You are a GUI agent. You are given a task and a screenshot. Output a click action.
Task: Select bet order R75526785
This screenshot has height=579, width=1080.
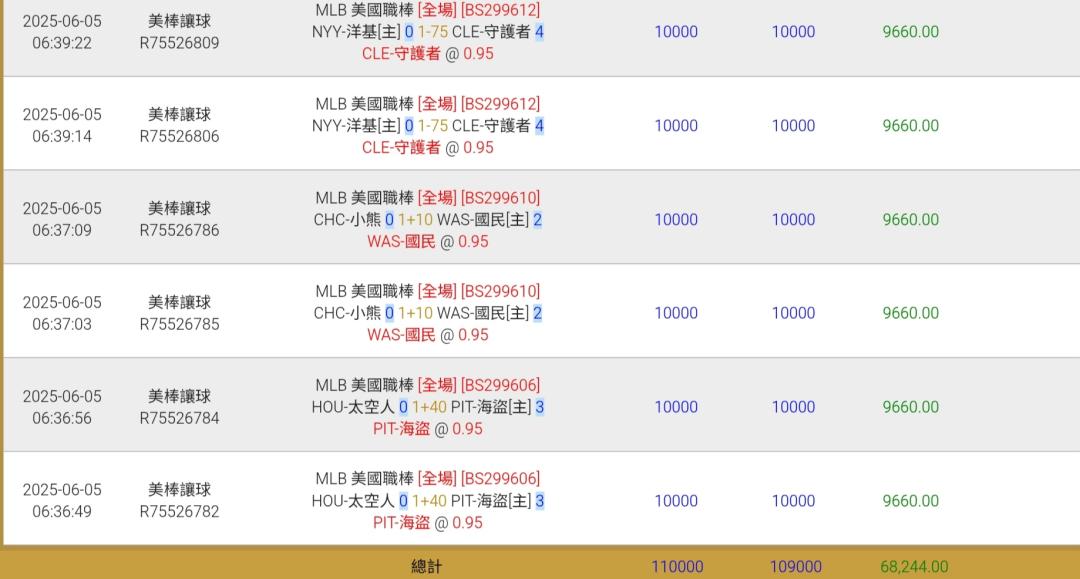click(179, 324)
